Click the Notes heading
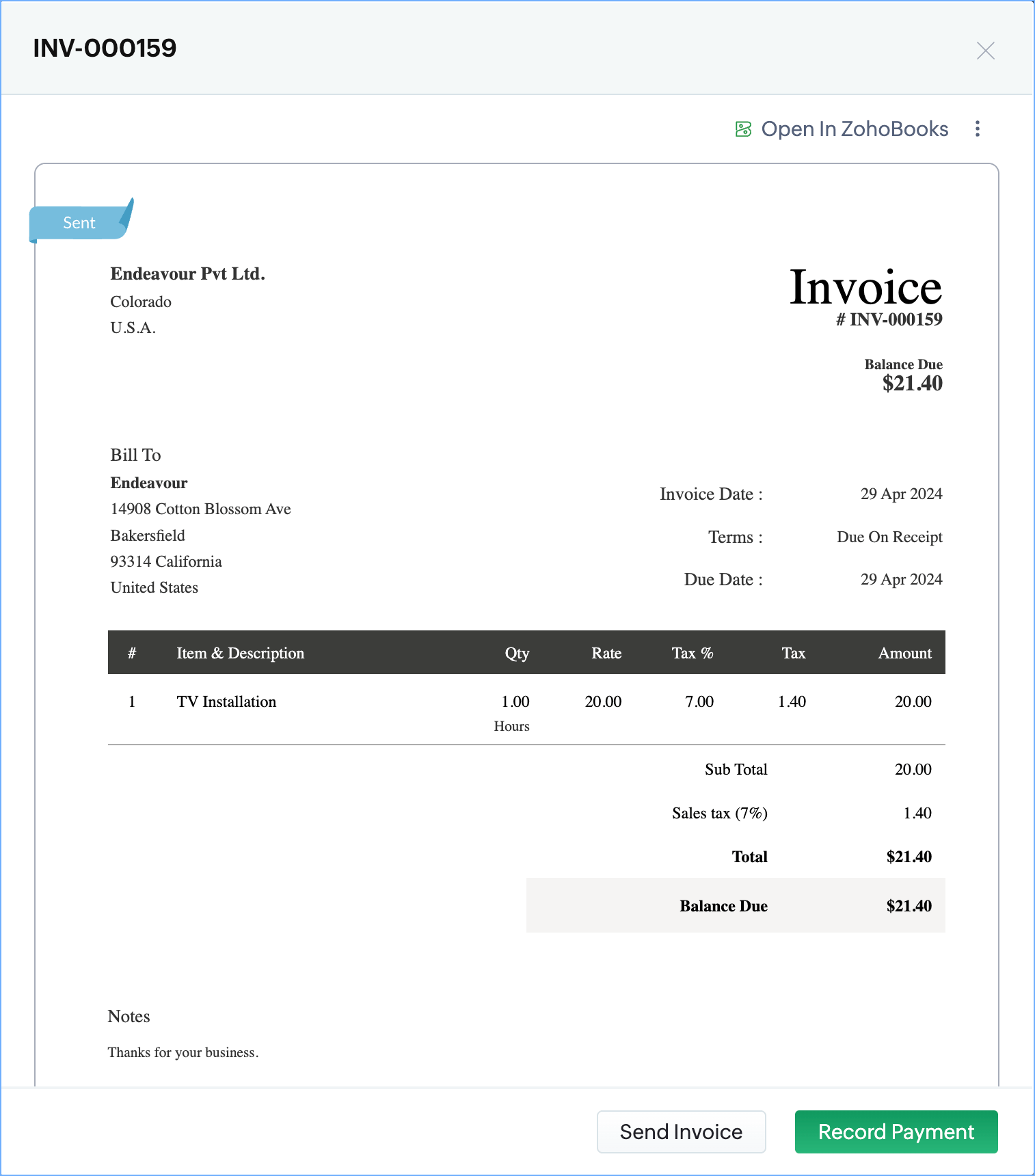Screen dimensions: 1035x1176 point(129,1016)
